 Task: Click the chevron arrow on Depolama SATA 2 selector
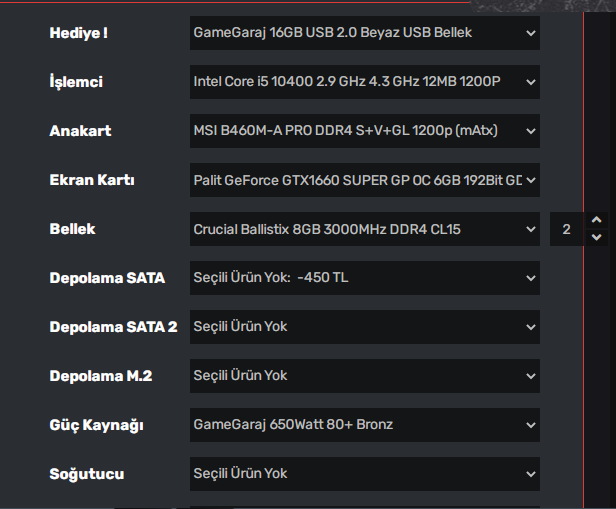529,327
